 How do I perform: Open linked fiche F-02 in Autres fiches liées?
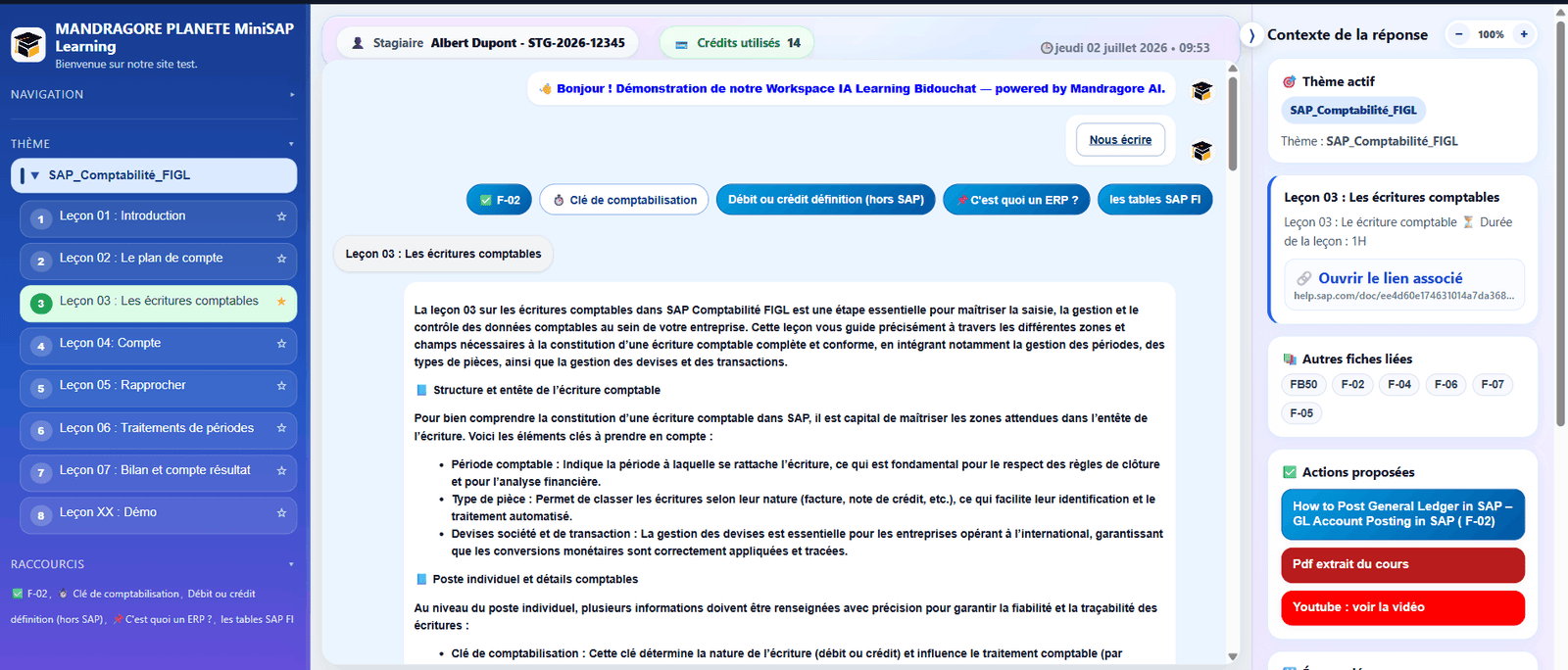1352,385
